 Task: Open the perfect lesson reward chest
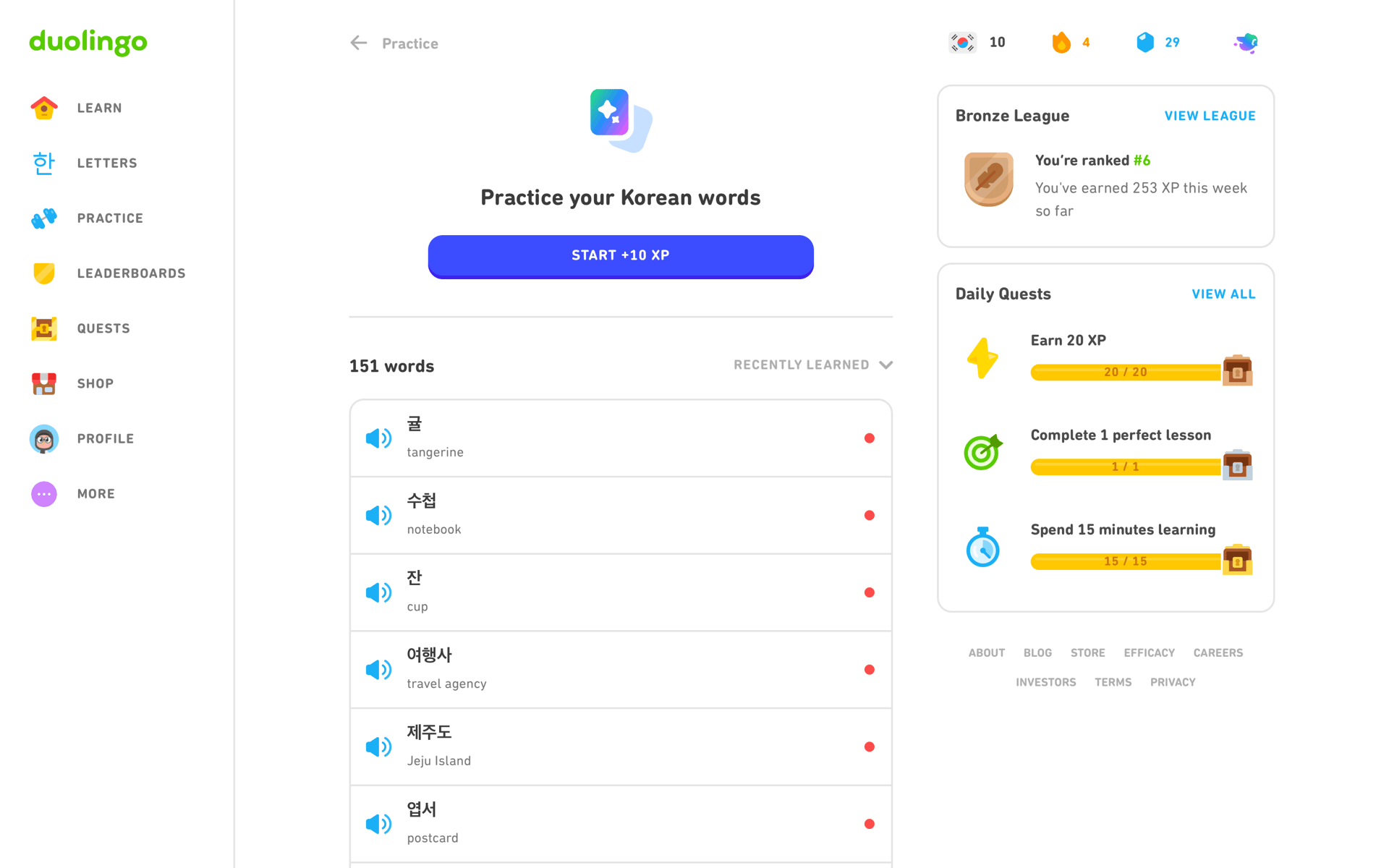point(1237,464)
